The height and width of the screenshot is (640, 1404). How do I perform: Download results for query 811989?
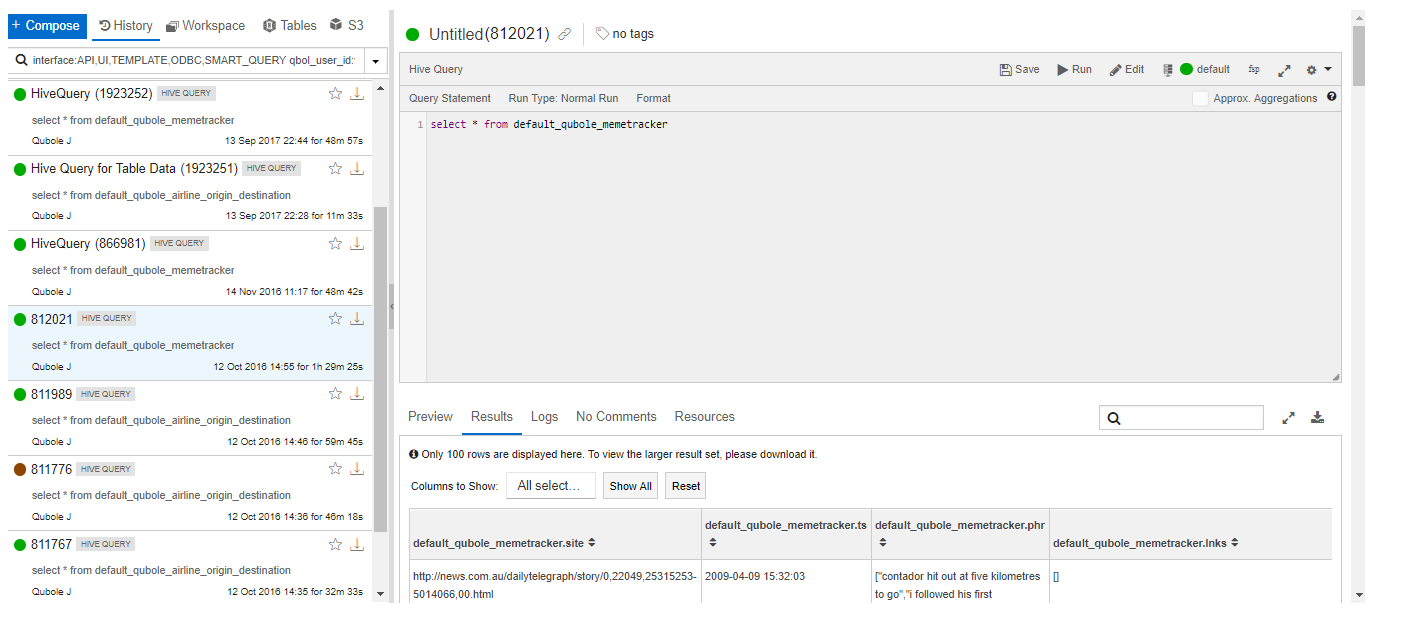pos(357,393)
